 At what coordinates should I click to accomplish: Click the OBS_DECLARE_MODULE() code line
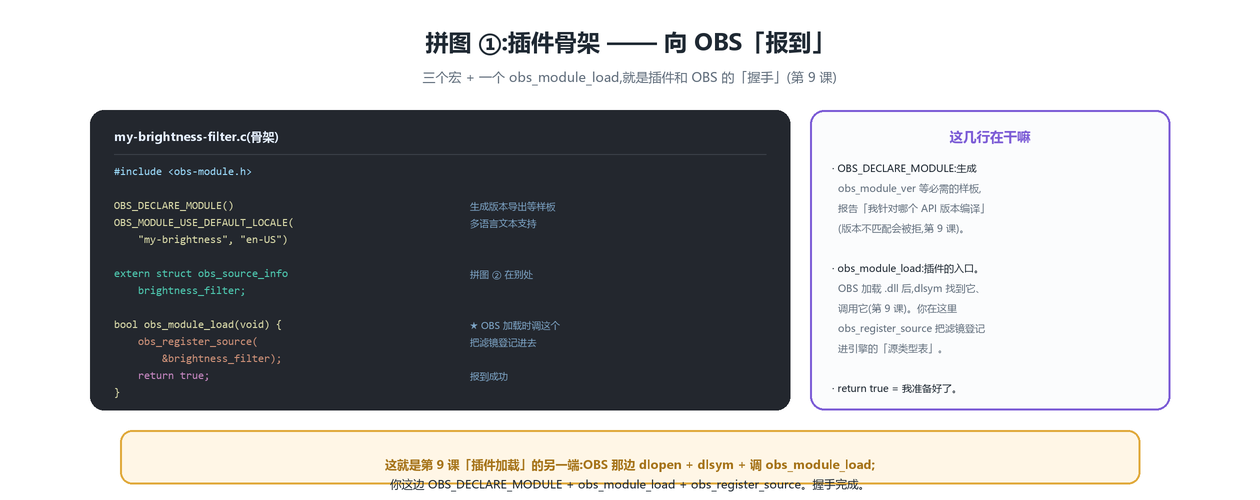(x=174, y=206)
